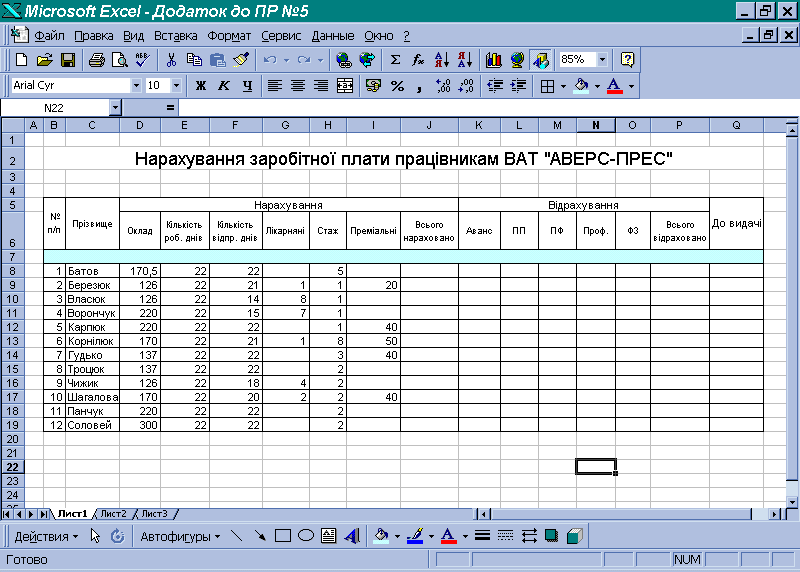Switch to Лист2 sheet tab
This screenshot has width=800, height=572.
(113, 514)
